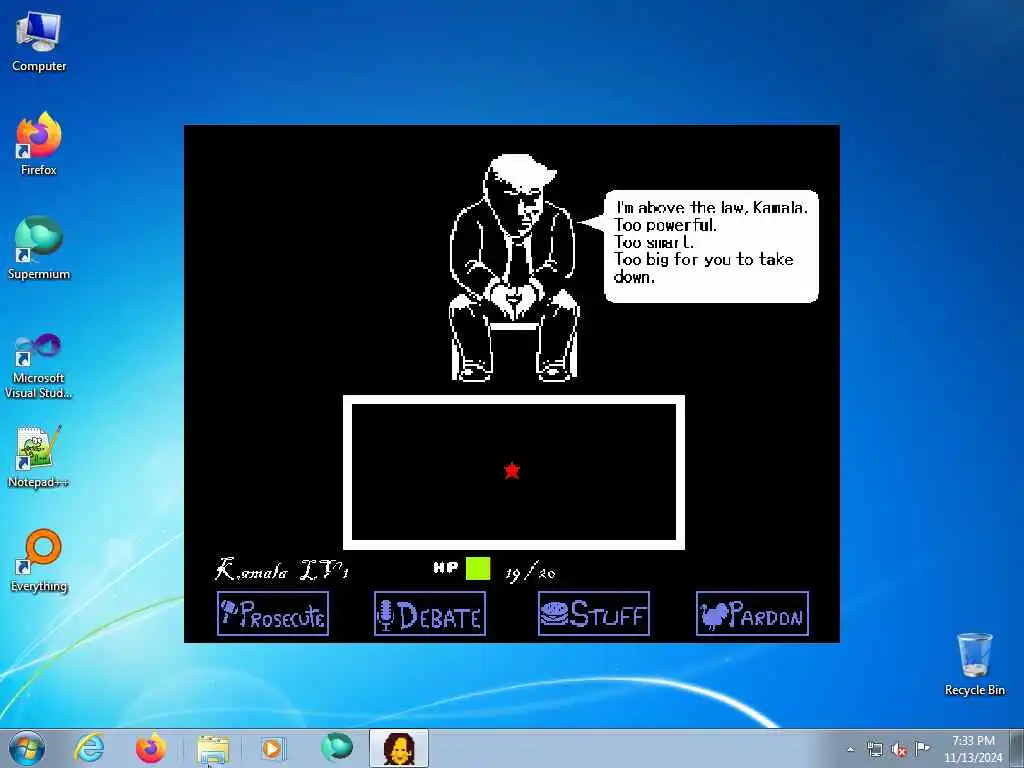Click the Show desktop strip
1024x768 pixels.
pyautogui.click(x=1017, y=748)
